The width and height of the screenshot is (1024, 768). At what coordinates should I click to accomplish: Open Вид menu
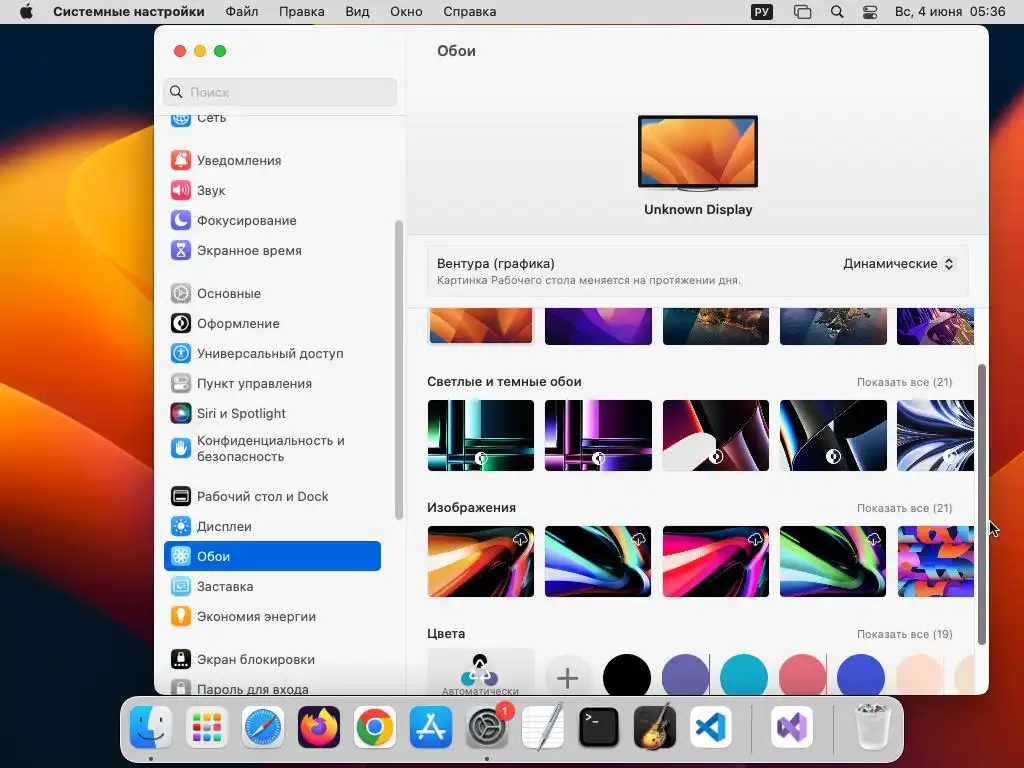point(357,12)
